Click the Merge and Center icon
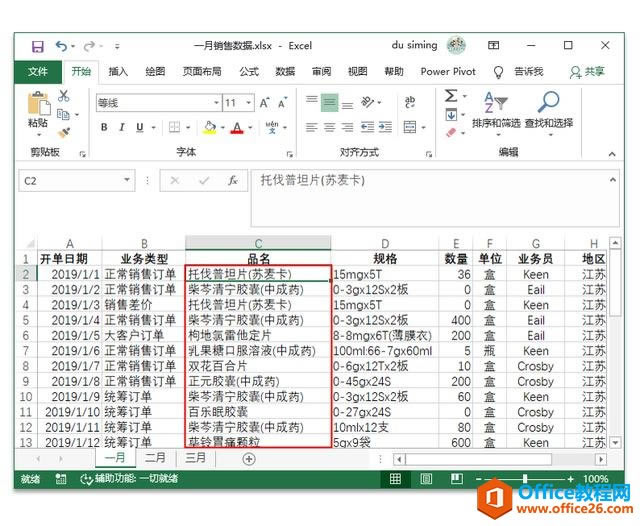 (x=410, y=127)
